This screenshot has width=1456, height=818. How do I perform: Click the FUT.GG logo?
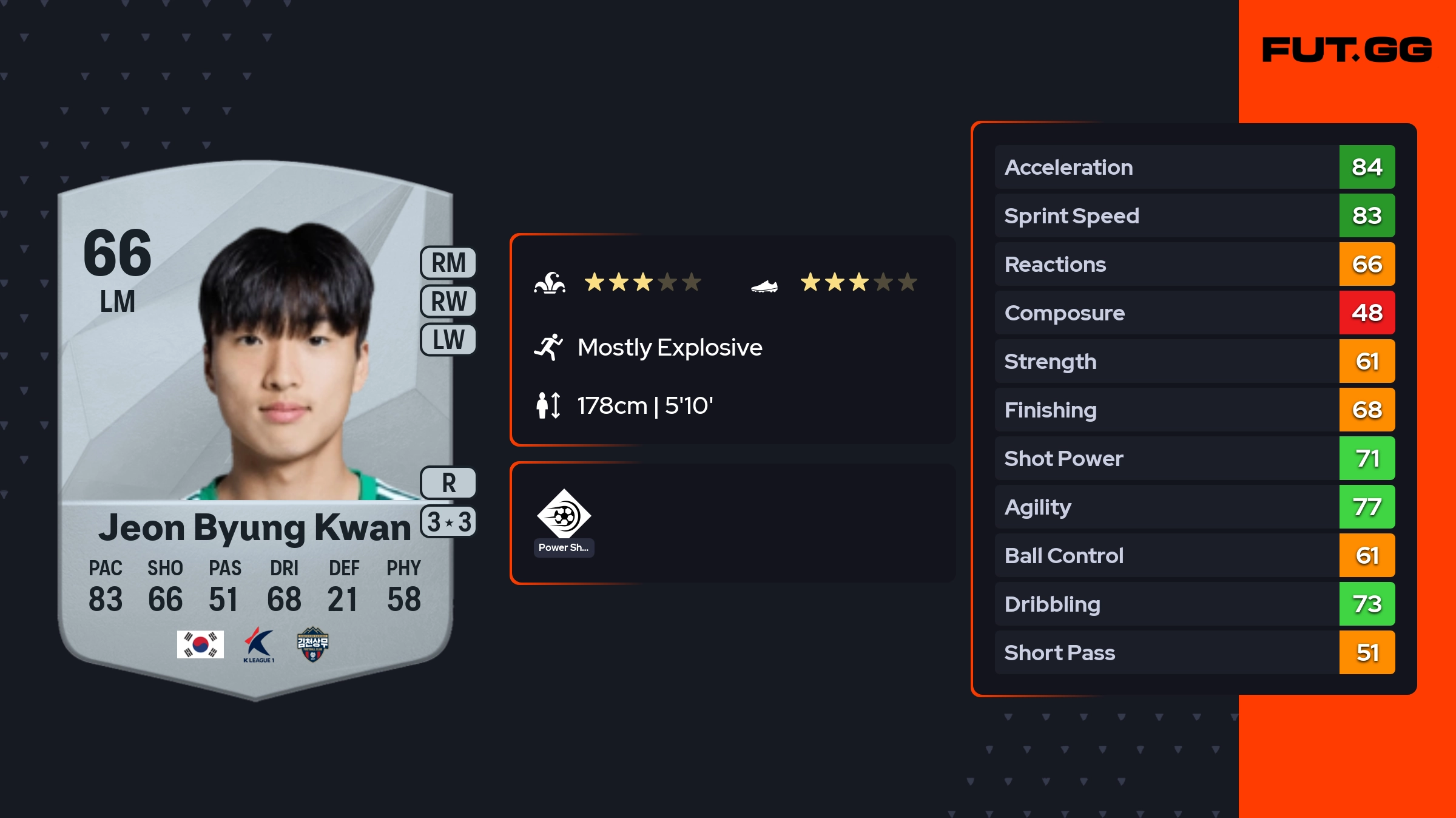click(1347, 50)
